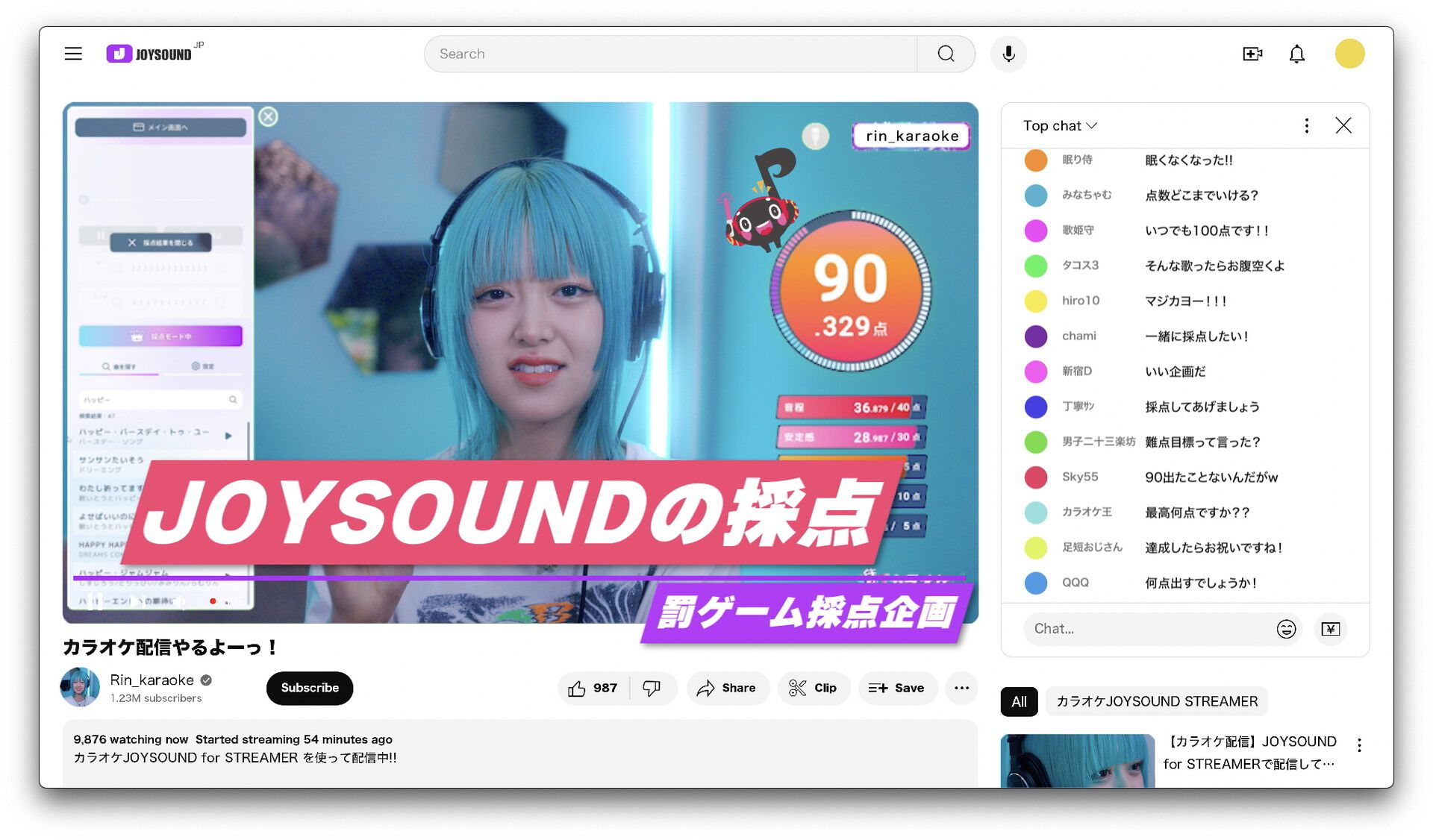Screen dimensions: 1433x840
Task: Click the search magnifying glass icon
Action: [945, 53]
